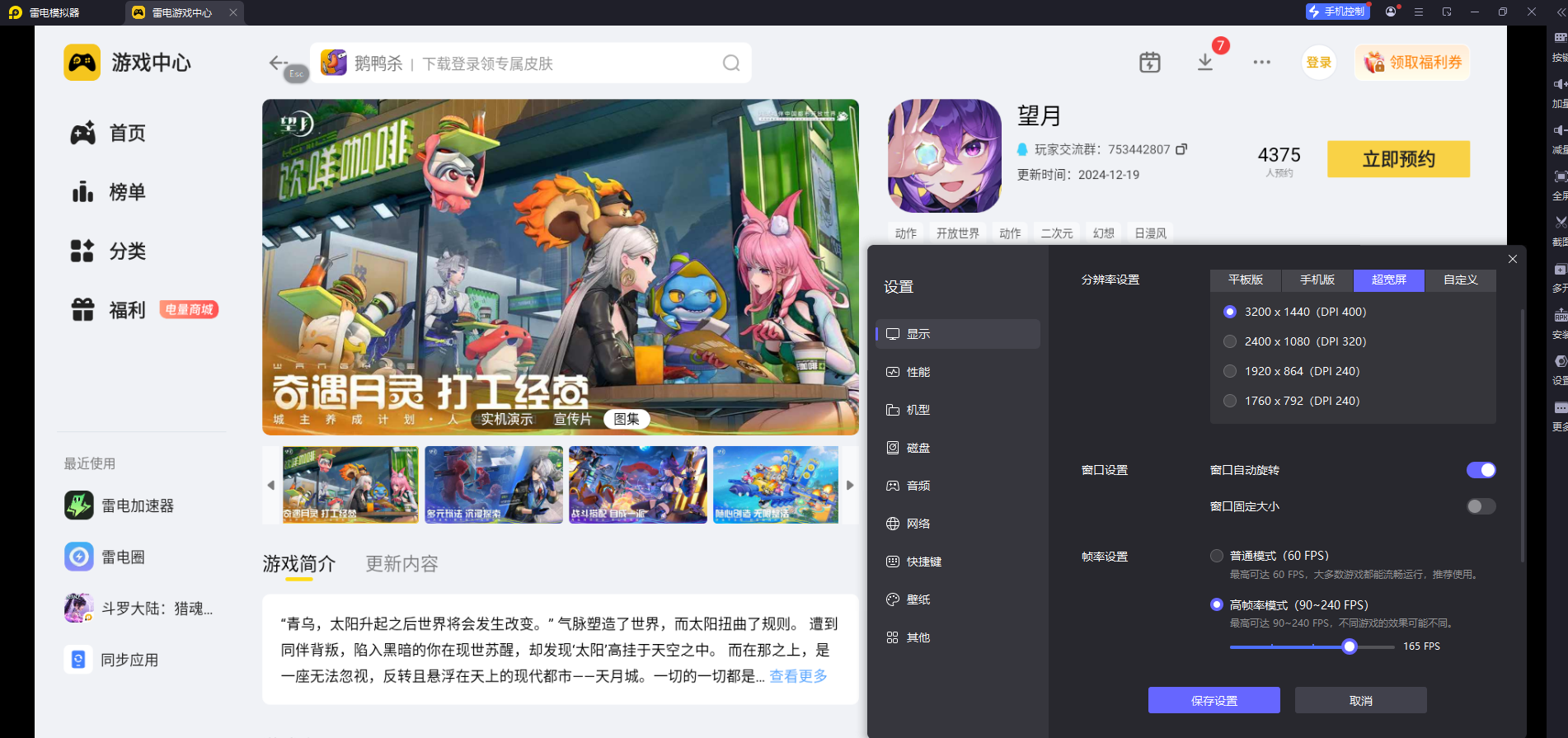This screenshot has height=738, width=1568.
Task: Select the 战斗搭配 thumbnail
Action: [x=638, y=485]
